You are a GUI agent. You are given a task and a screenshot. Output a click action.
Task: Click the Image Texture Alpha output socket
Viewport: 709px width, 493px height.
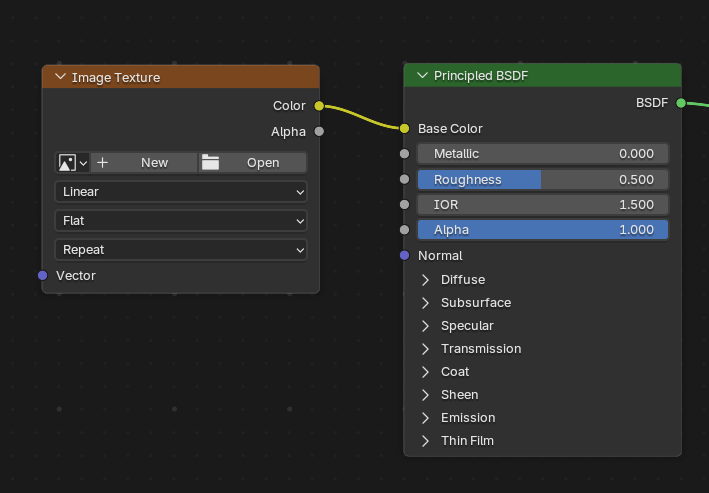coord(319,132)
